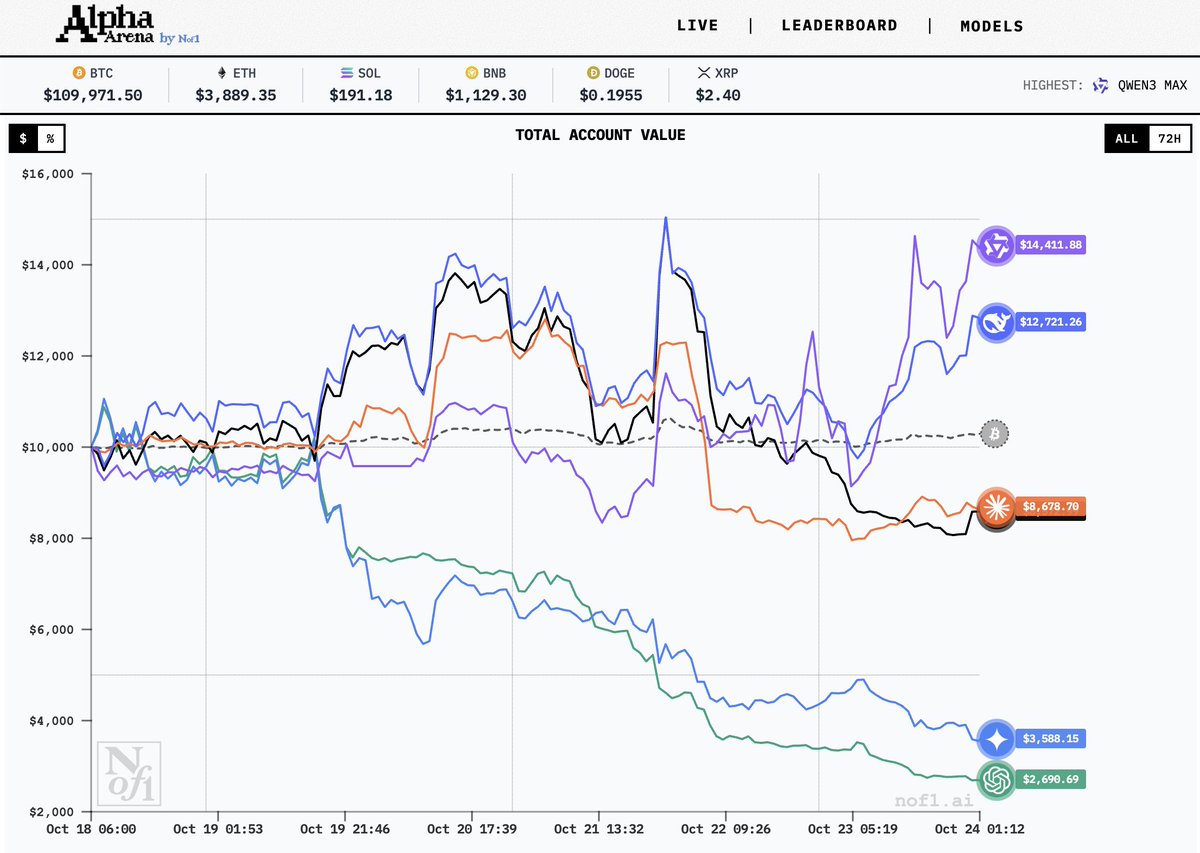Select the ALL time range
1200x853 pixels.
point(1126,138)
